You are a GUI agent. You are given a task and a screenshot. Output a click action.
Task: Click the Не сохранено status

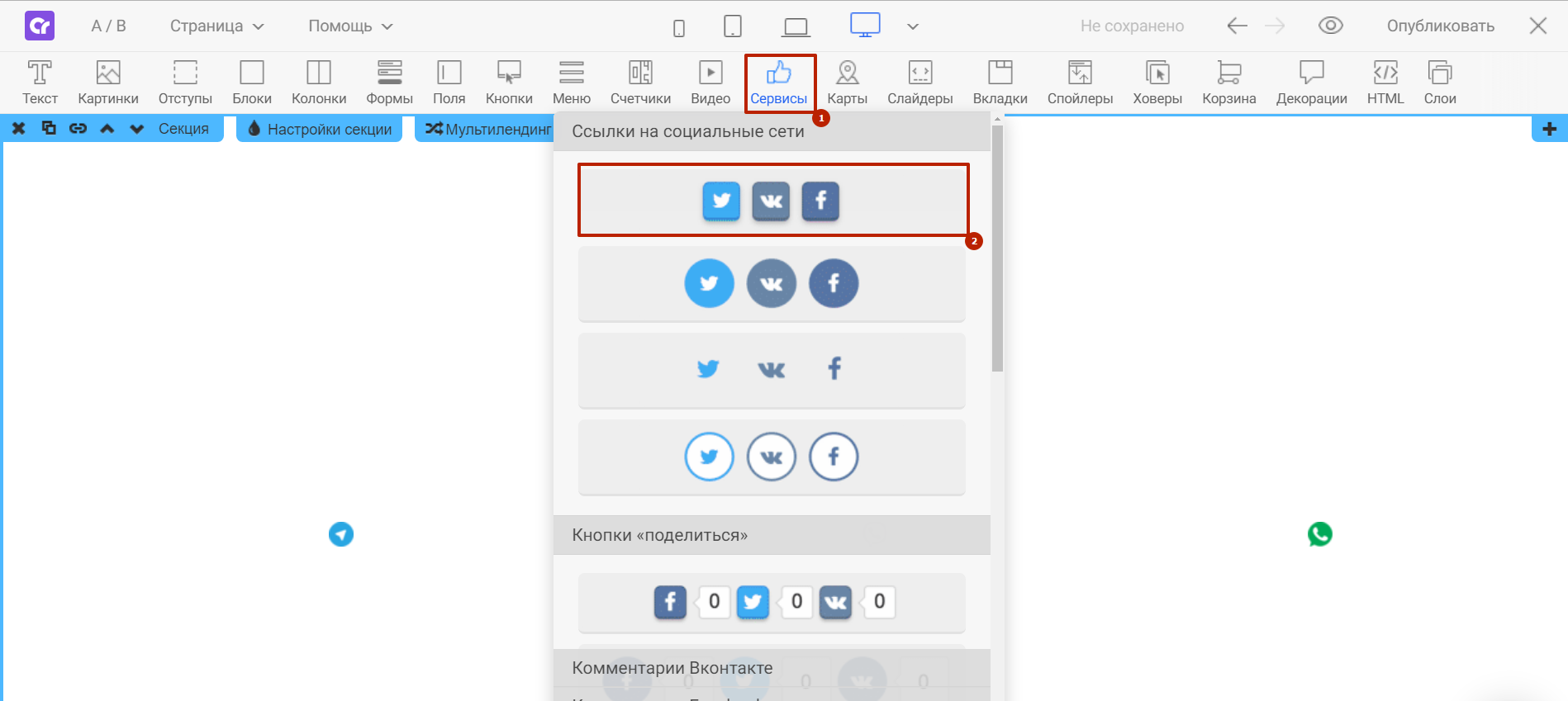(1132, 26)
